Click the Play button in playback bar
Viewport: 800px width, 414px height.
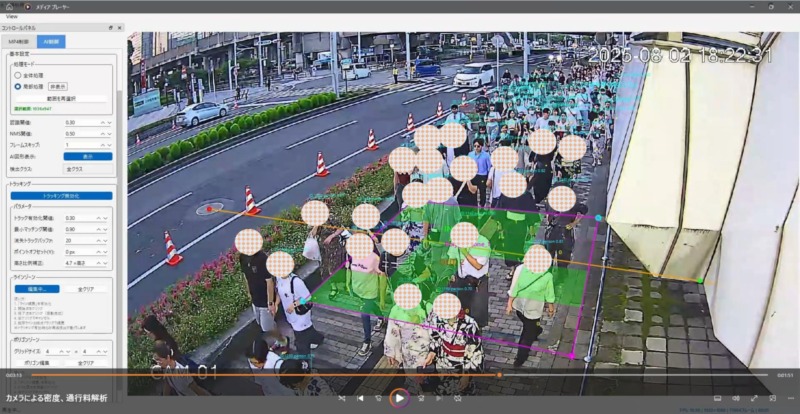[399, 398]
